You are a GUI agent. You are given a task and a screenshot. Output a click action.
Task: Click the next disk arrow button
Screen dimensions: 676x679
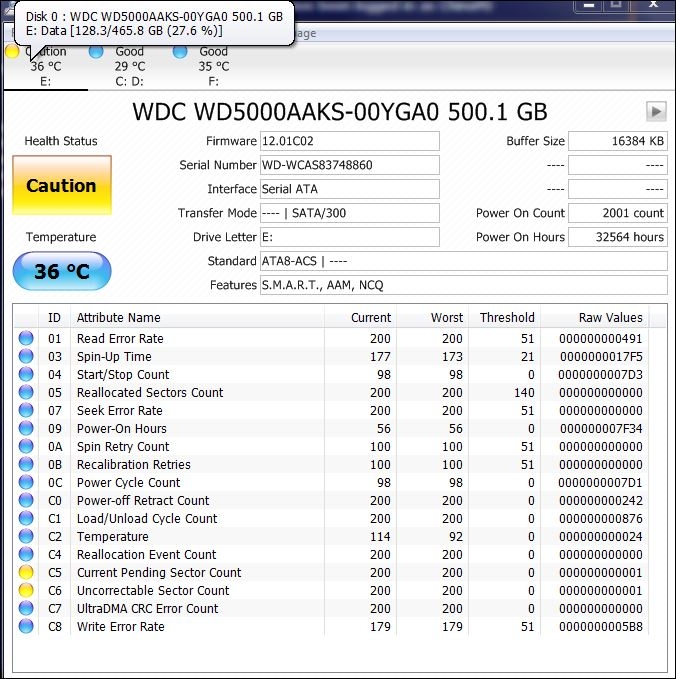[x=656, y=112]
